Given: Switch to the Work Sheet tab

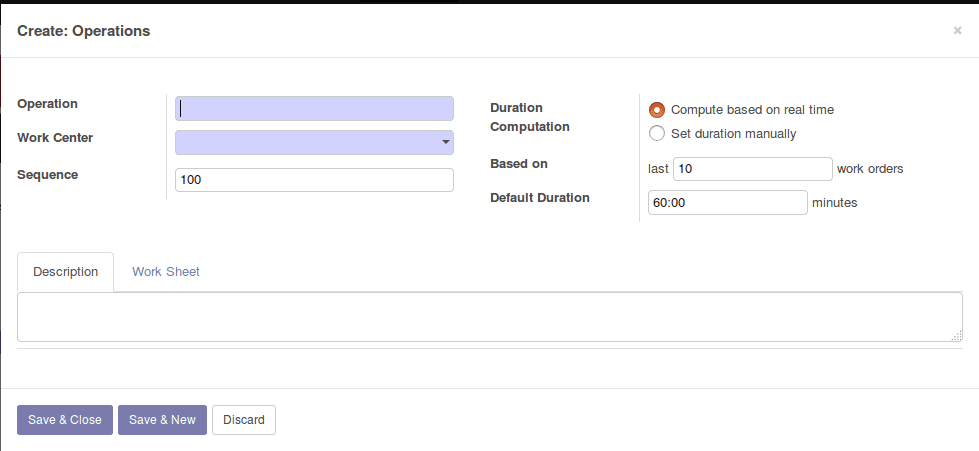Looking at the screenshot, I should point(166,272).
